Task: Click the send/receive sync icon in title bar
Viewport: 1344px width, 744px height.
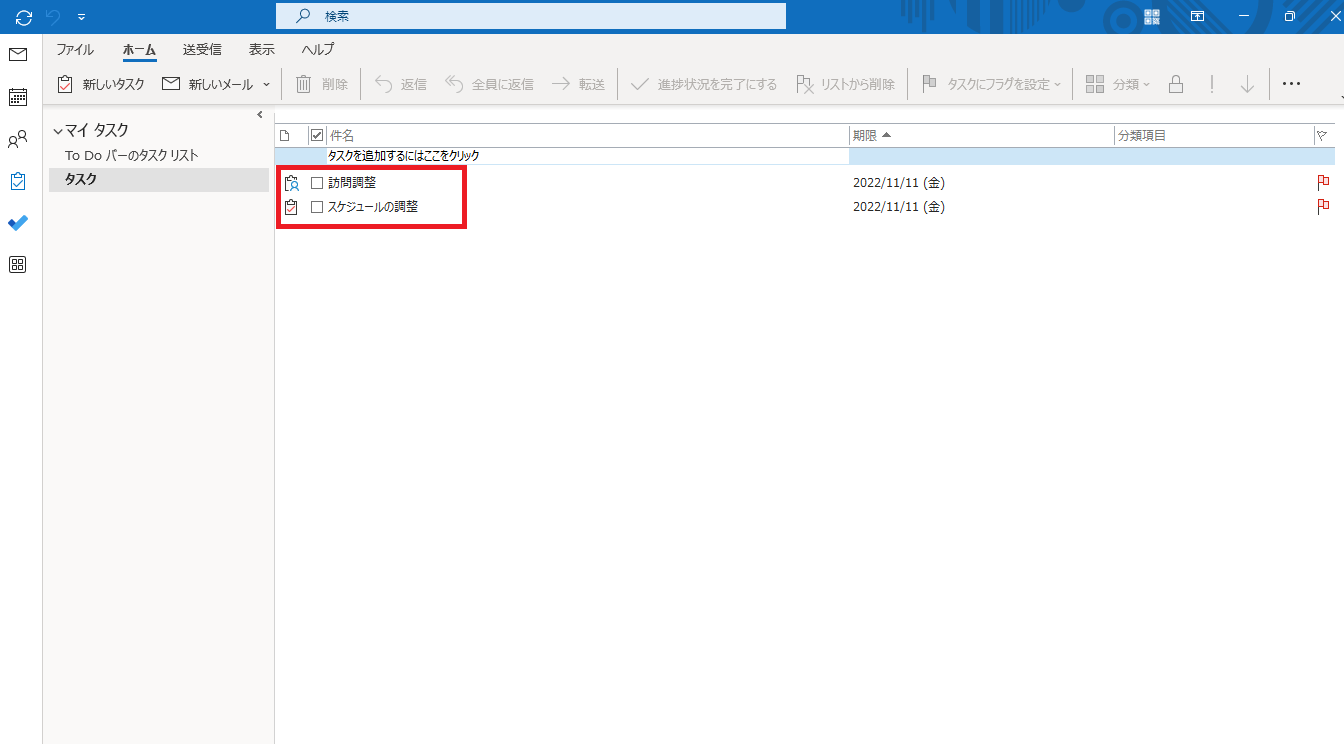Action: [24, 17]
